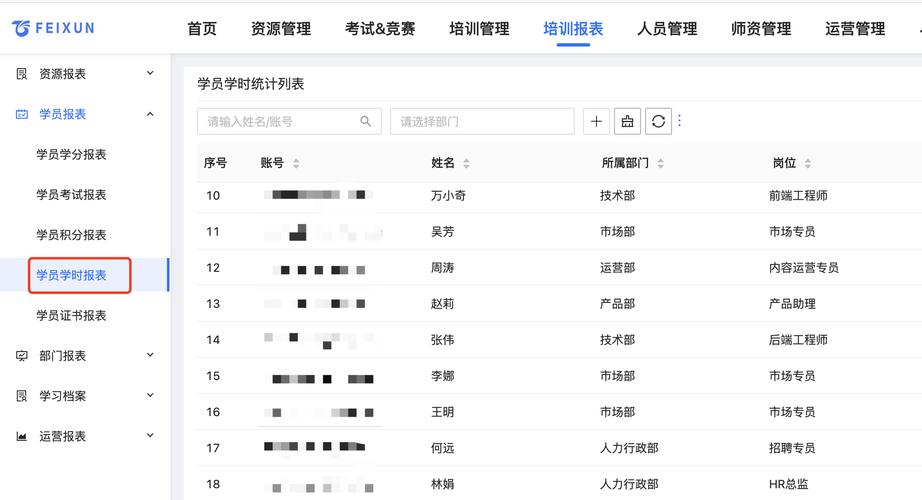This screenshot has height=500, width=922.
Task: Open 学员积分报表 in sidebar
Action: click(71, 235)
